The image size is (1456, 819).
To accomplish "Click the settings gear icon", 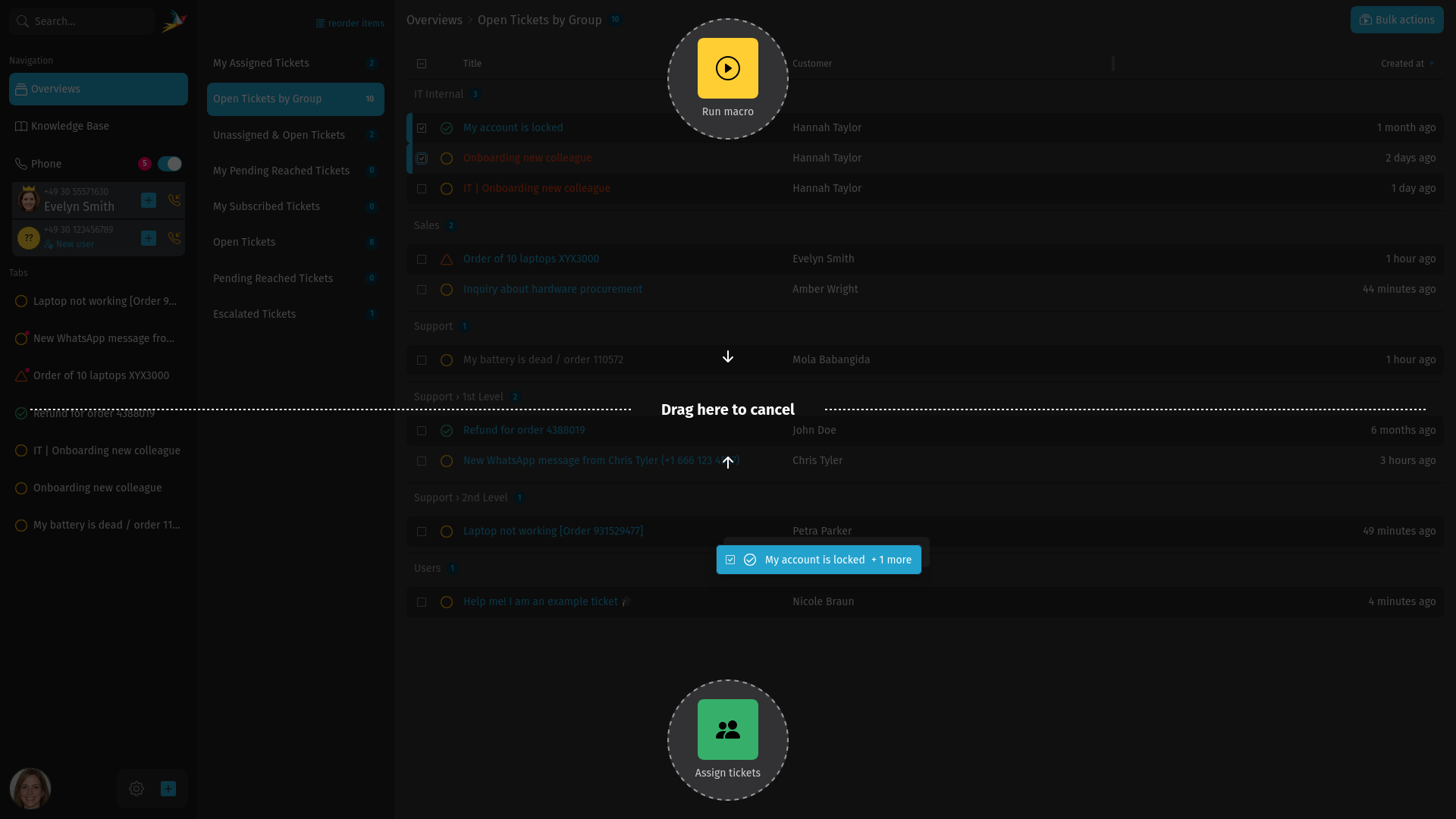I will point(136,789).
